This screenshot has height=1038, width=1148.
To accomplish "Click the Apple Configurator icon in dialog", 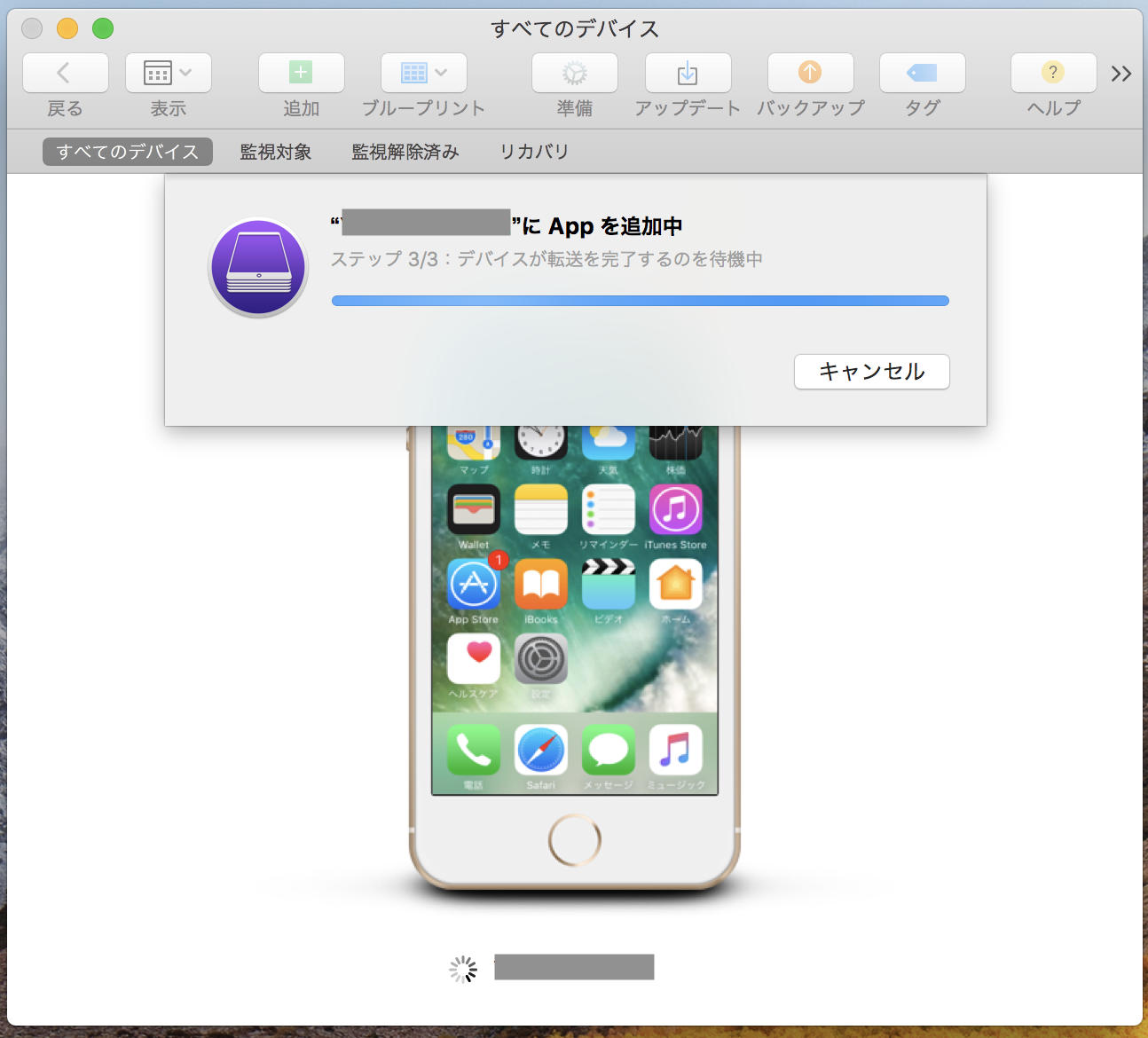I will 258,268.
